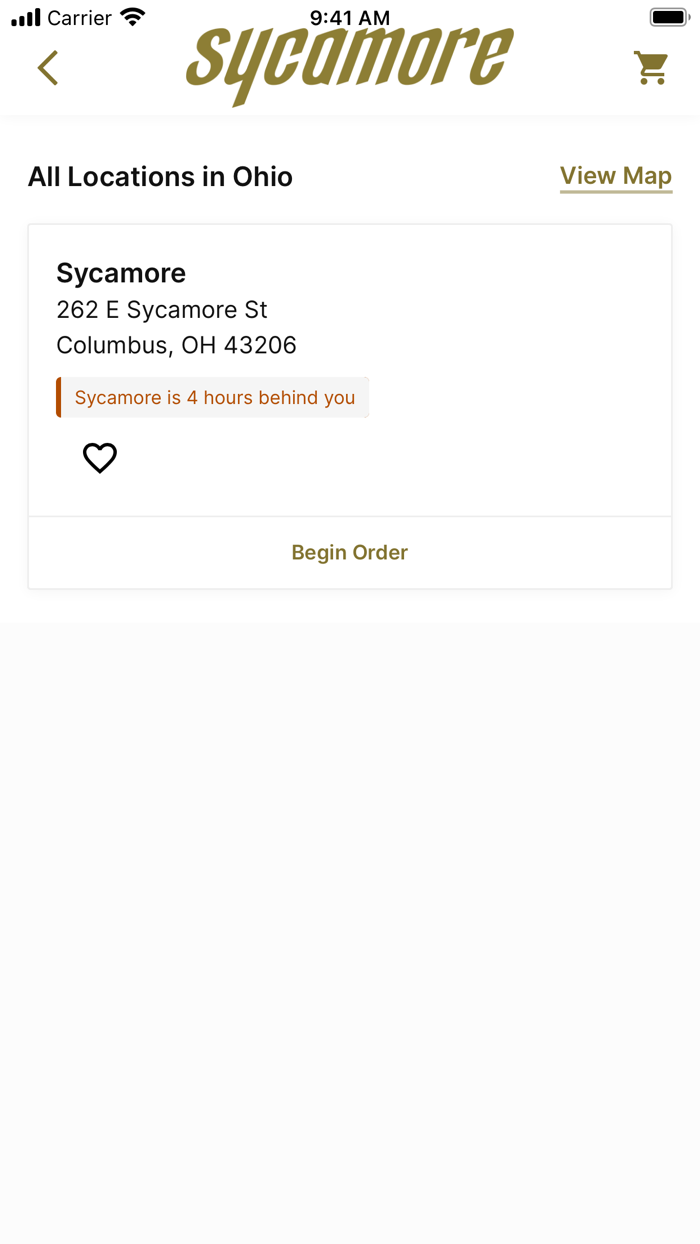Favorite the Sycamore location with the heart icon
700x1244 pixels.
(99, 457)
